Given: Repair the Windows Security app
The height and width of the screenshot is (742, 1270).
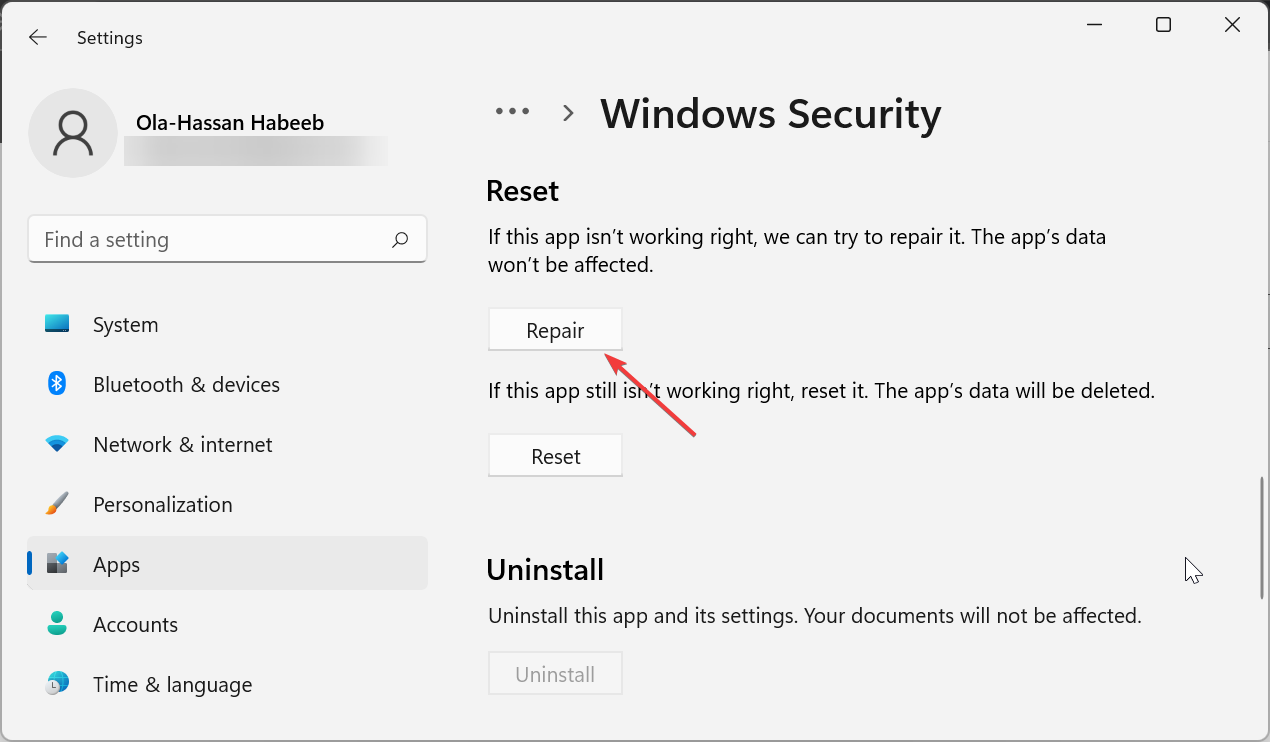Looking at the screenshot, I should (555, 330).
